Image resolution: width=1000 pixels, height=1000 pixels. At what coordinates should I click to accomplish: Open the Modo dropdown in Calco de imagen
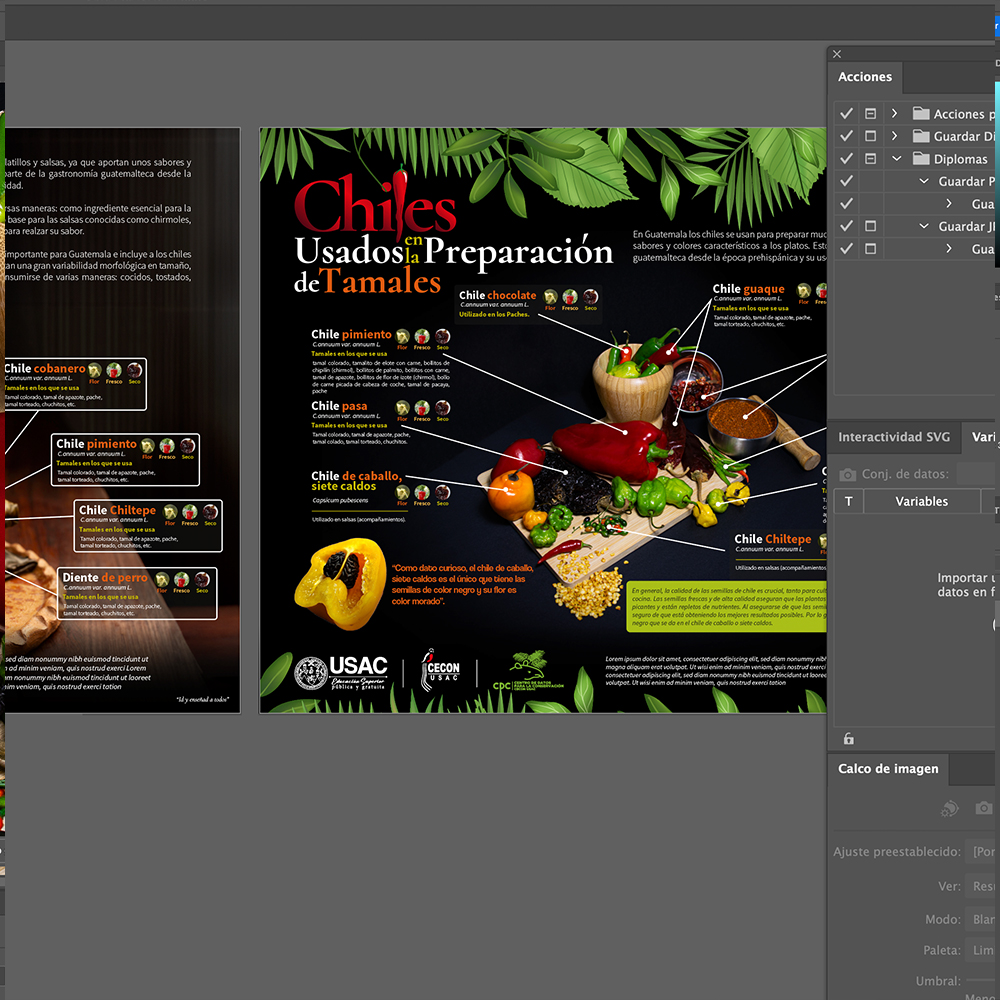[x=982, y=919]
